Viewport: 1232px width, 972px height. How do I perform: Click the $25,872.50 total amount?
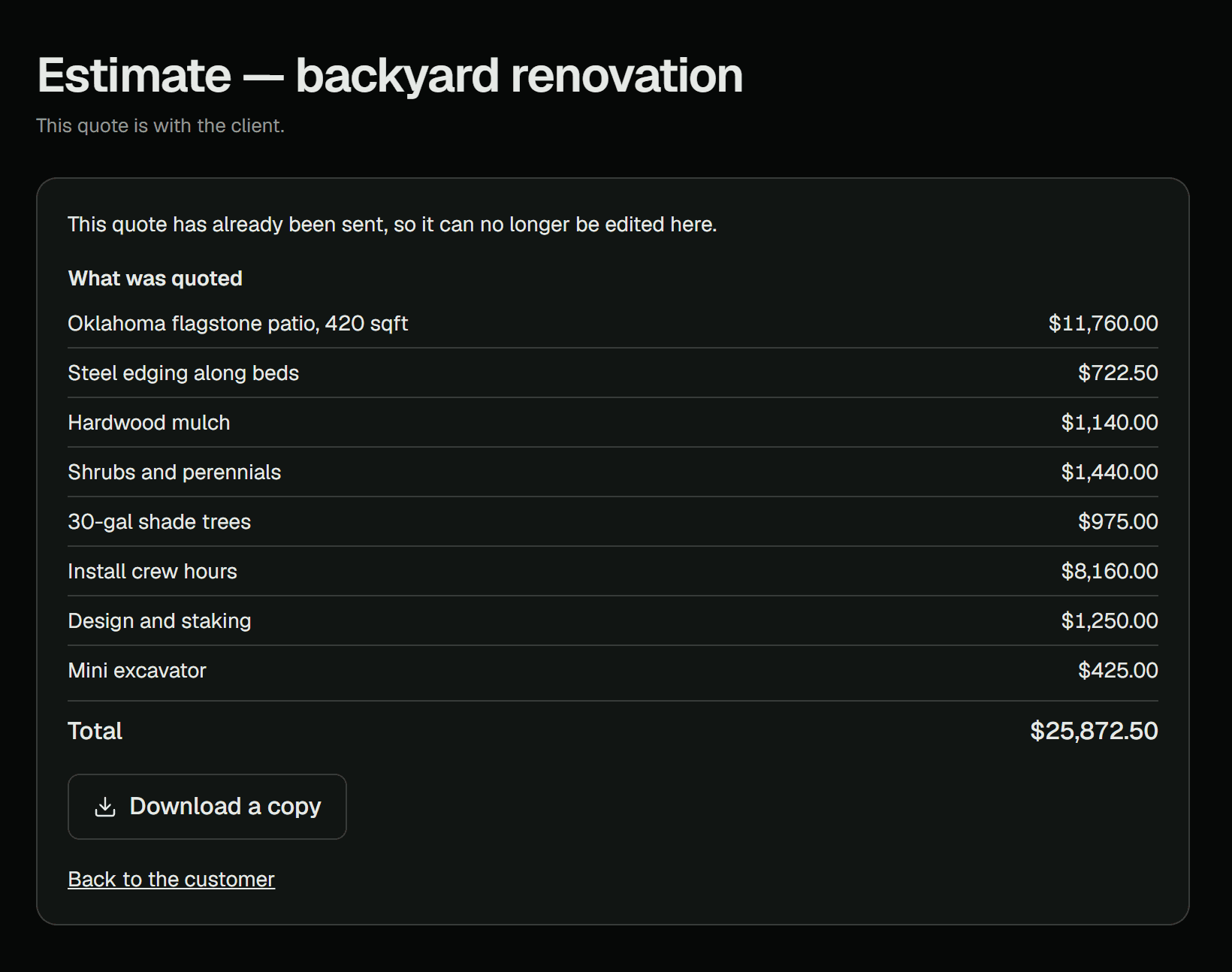(x=1094, y=731)
